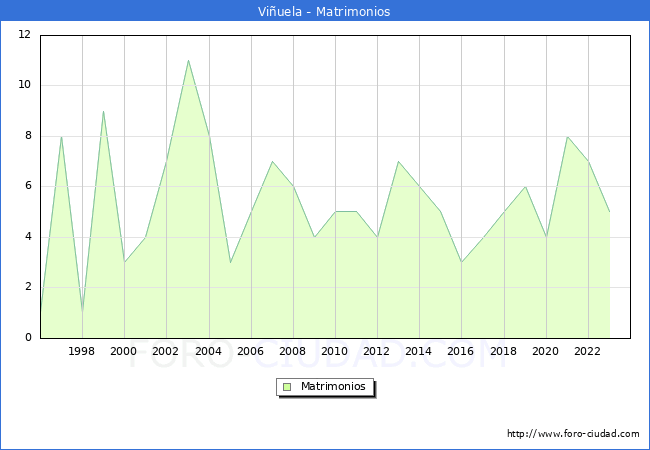Click the y-axis value 2
Screen dimensions: 650x450
(28, 287)
